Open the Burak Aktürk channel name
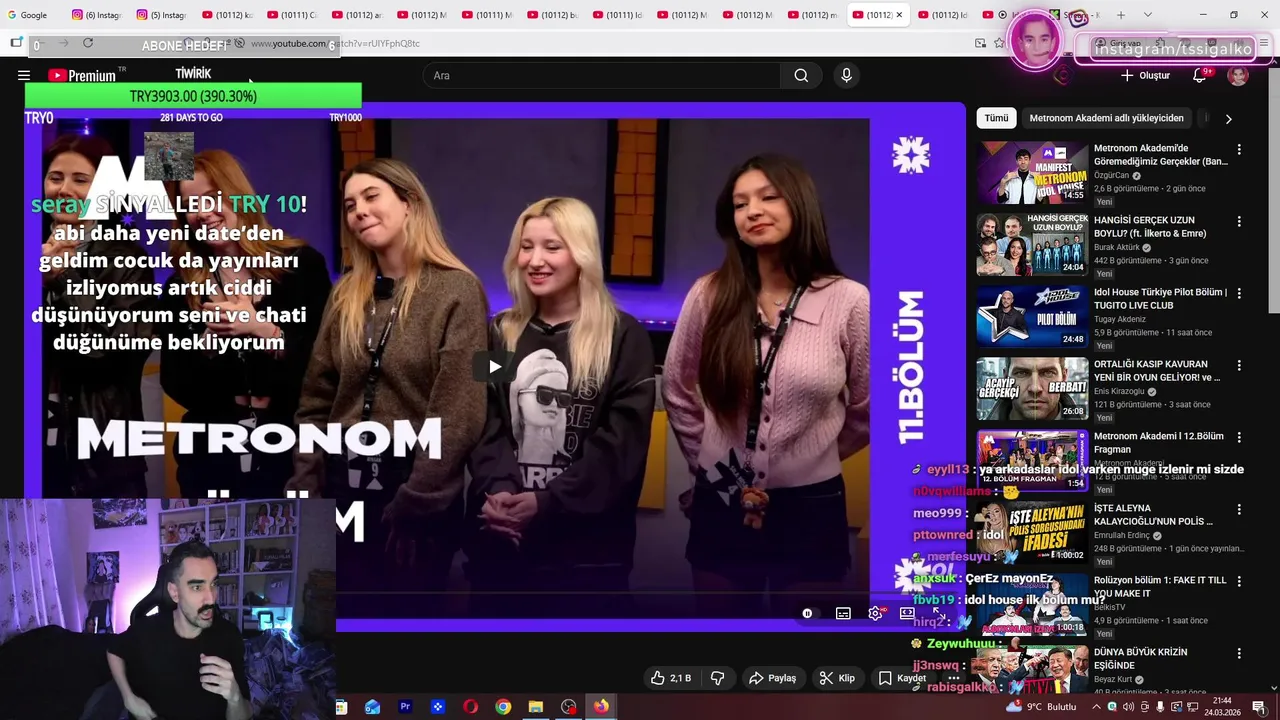1280x720 pixels. pos(1117,247)
